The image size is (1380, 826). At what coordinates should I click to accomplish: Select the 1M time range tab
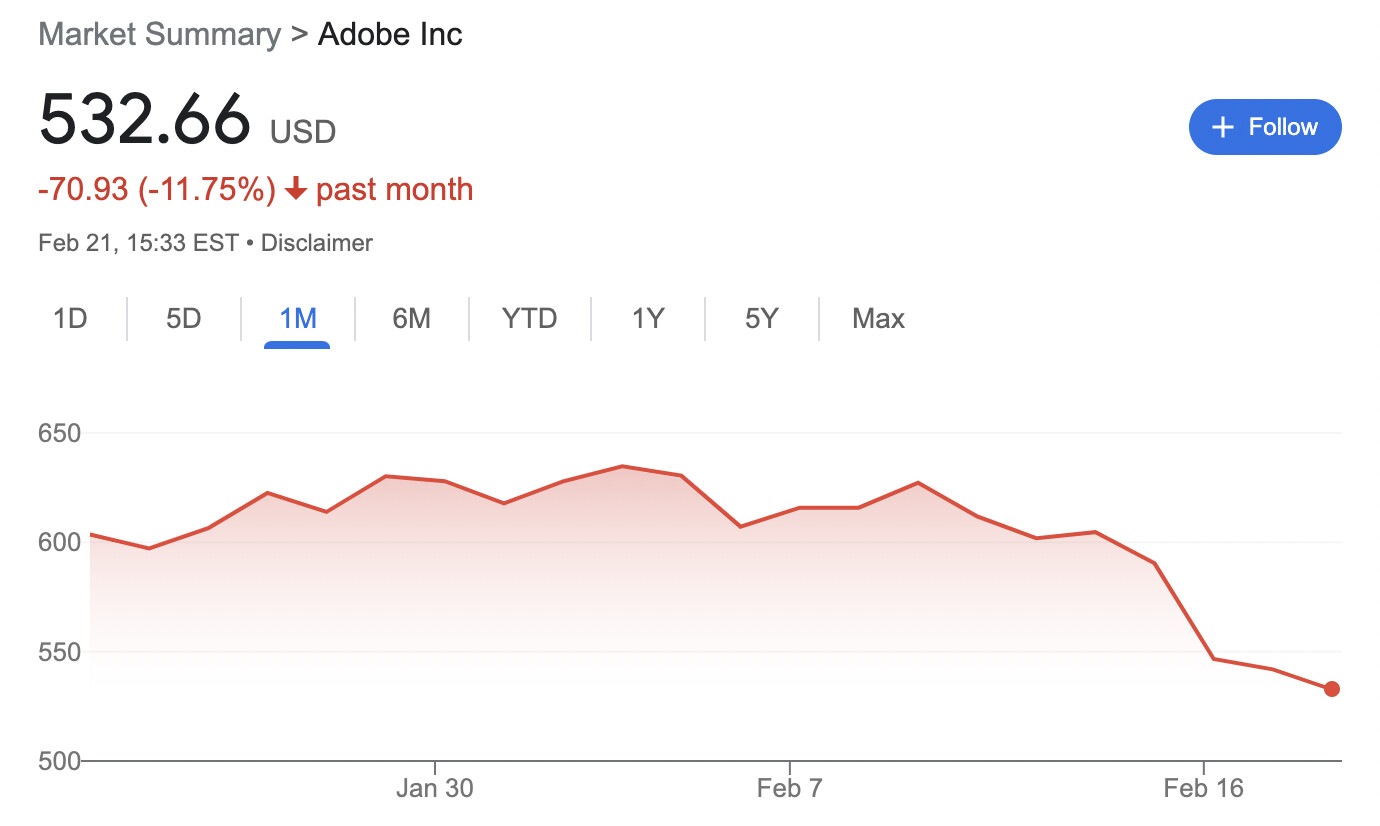[298, 319]
